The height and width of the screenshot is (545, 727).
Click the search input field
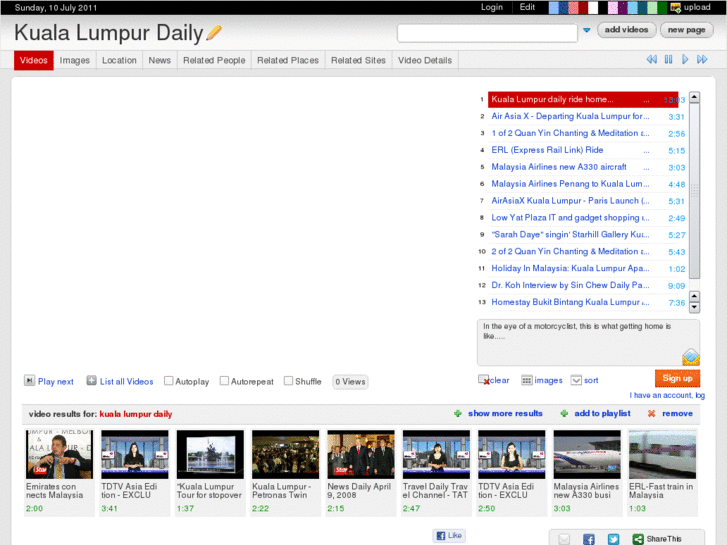487,33
